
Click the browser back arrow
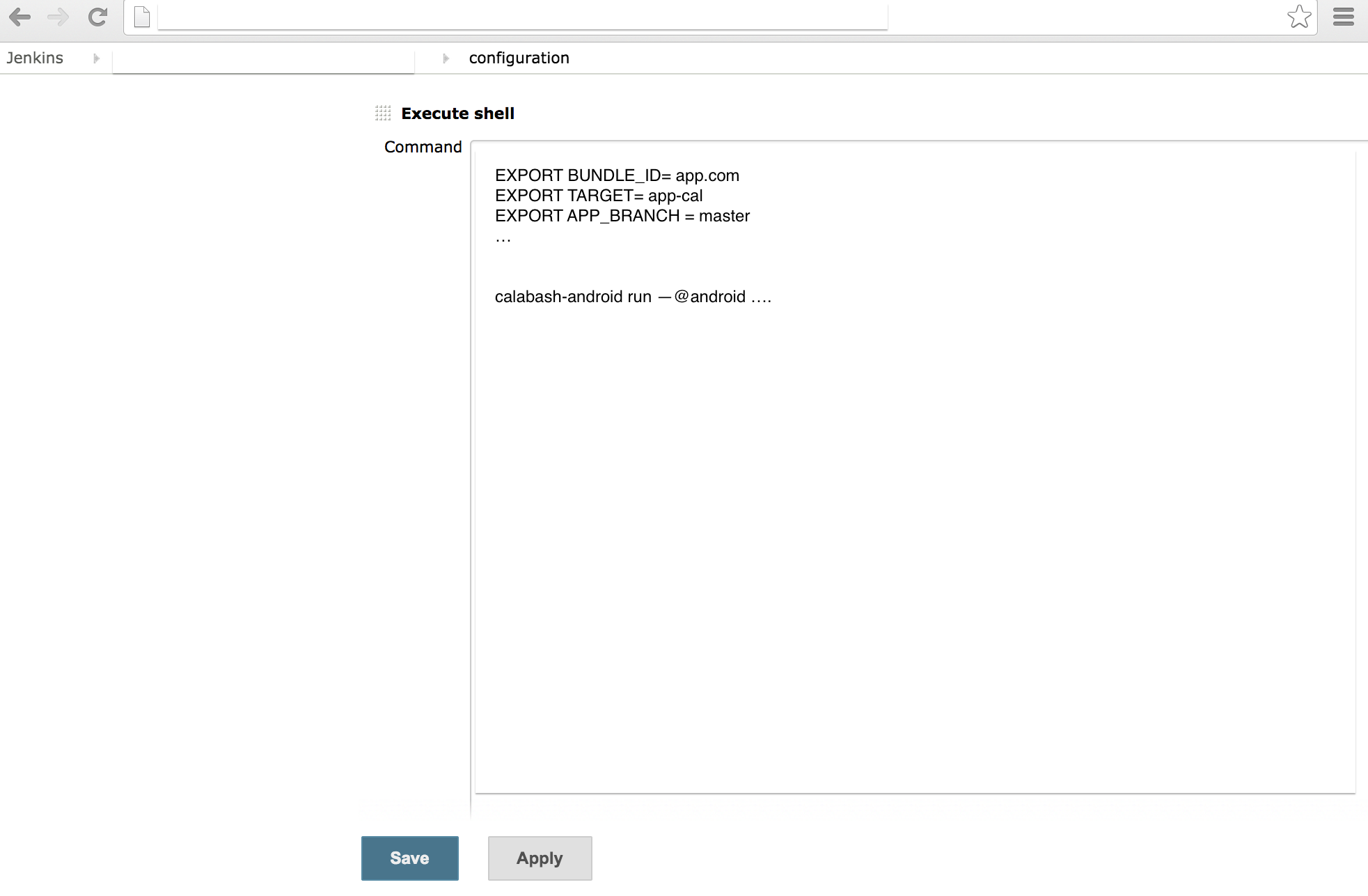click(19, 17)
